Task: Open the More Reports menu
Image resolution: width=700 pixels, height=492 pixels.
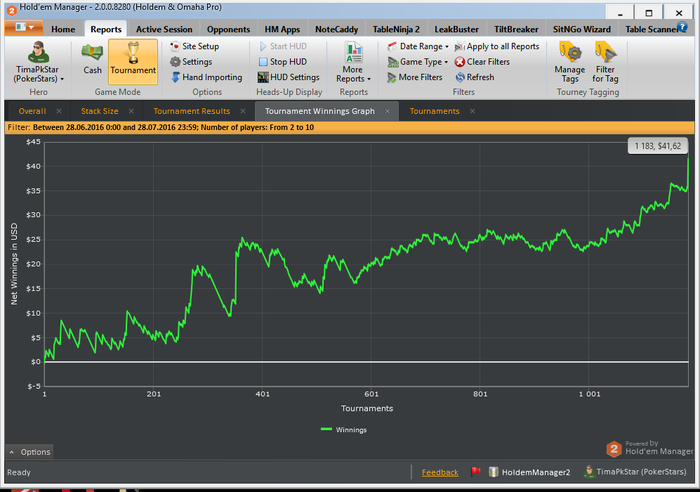Action: (353, 63)
